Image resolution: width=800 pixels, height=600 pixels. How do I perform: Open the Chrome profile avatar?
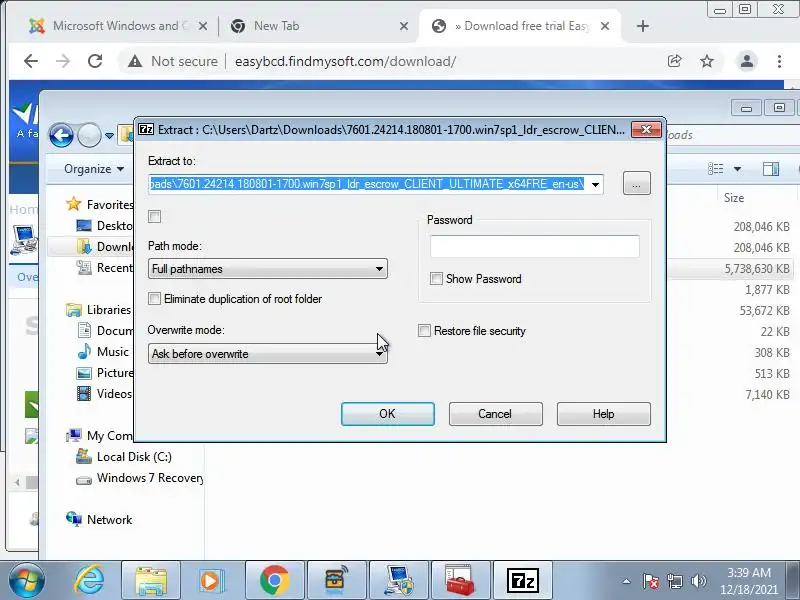click(x=746, y=61)
